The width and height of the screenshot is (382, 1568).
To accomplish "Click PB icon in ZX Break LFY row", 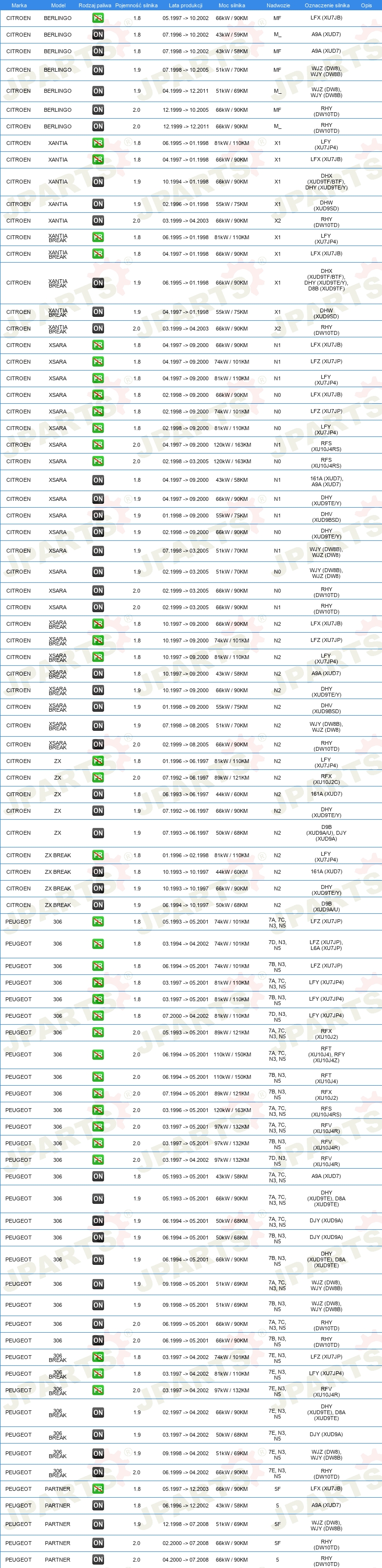I will pyautogui.click(x=98, y=856).
